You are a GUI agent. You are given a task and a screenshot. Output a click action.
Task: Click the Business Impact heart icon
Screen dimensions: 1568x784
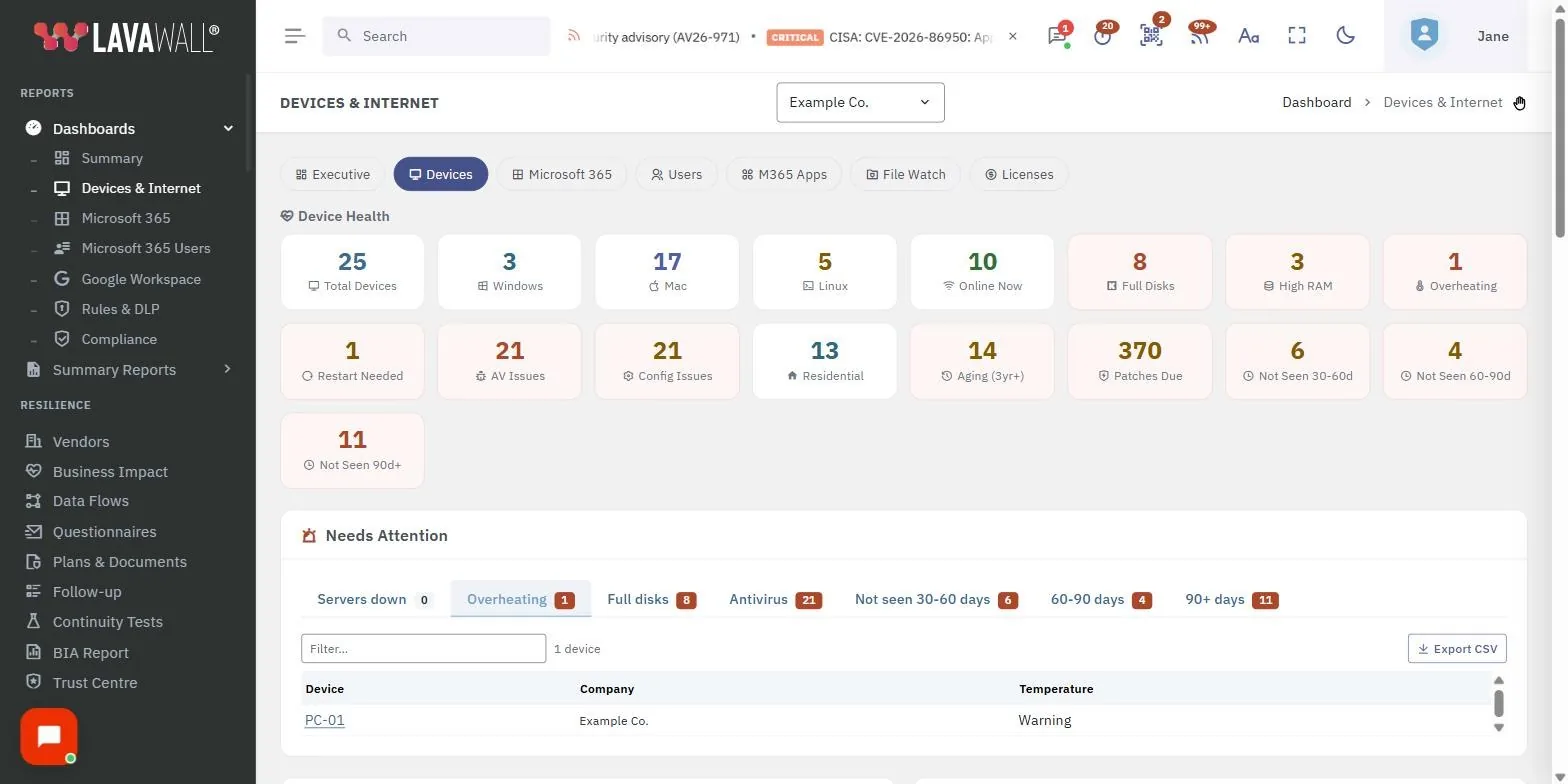[x=34, y=471]
